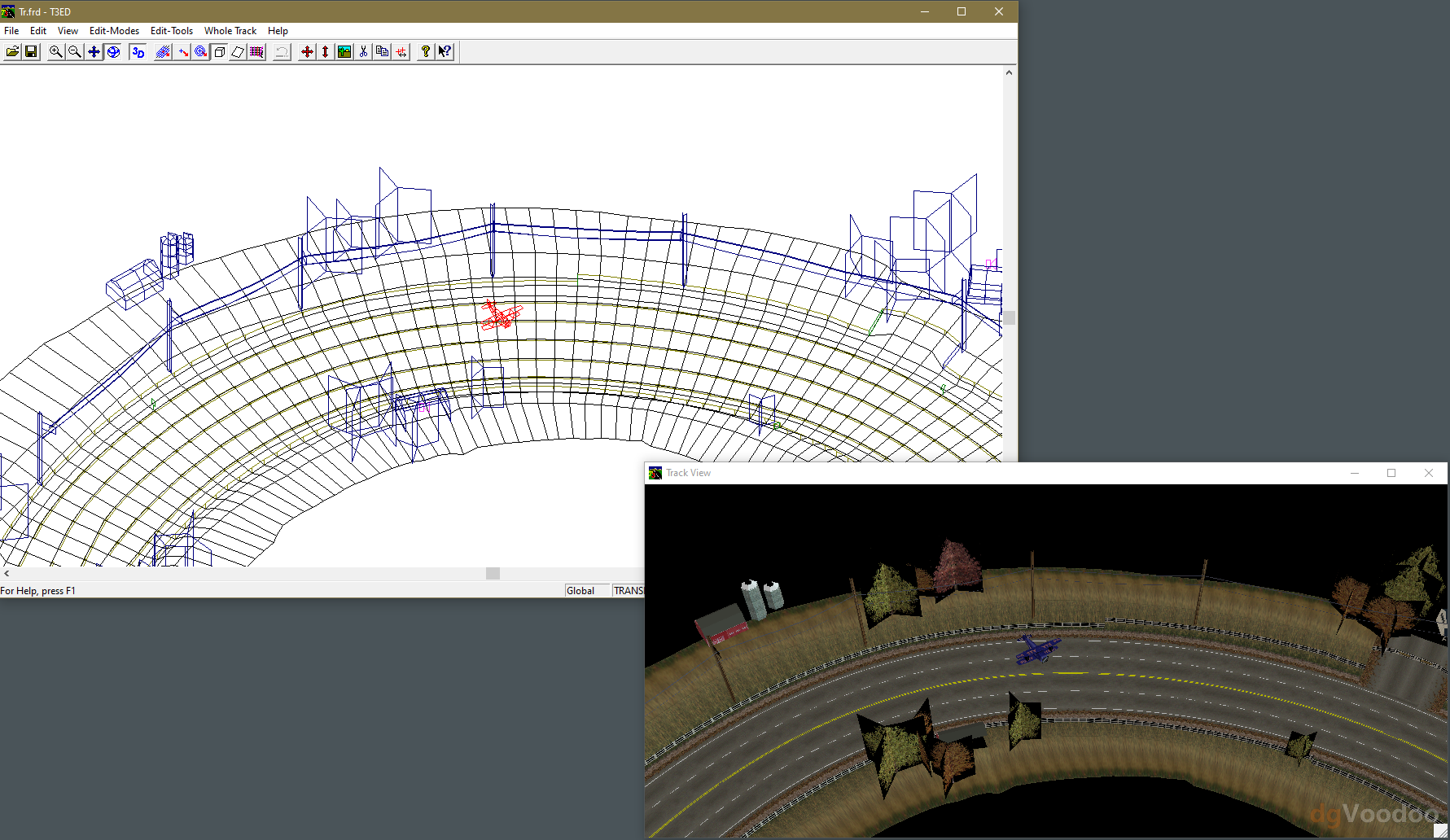Open the Whole Track menu
Image resolution: width=1450 pixels, height=840 pixels.
coord(230,31)
